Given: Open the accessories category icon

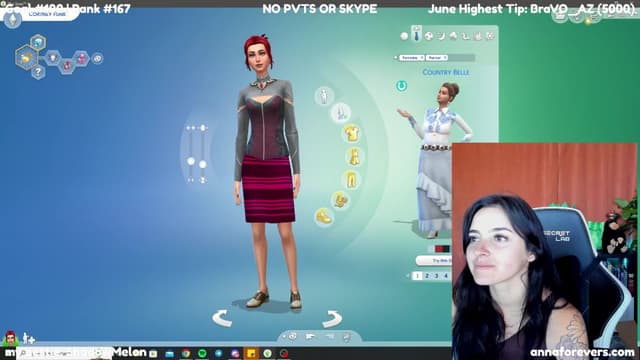Looking at the screenshot, I should (x=340, y=200).
